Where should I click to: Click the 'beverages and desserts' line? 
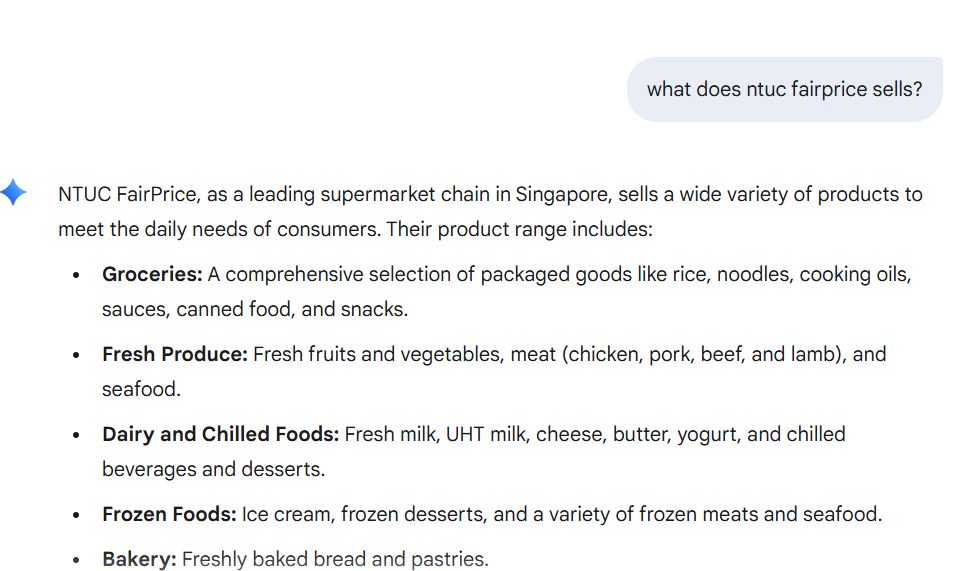click(213, 469)
